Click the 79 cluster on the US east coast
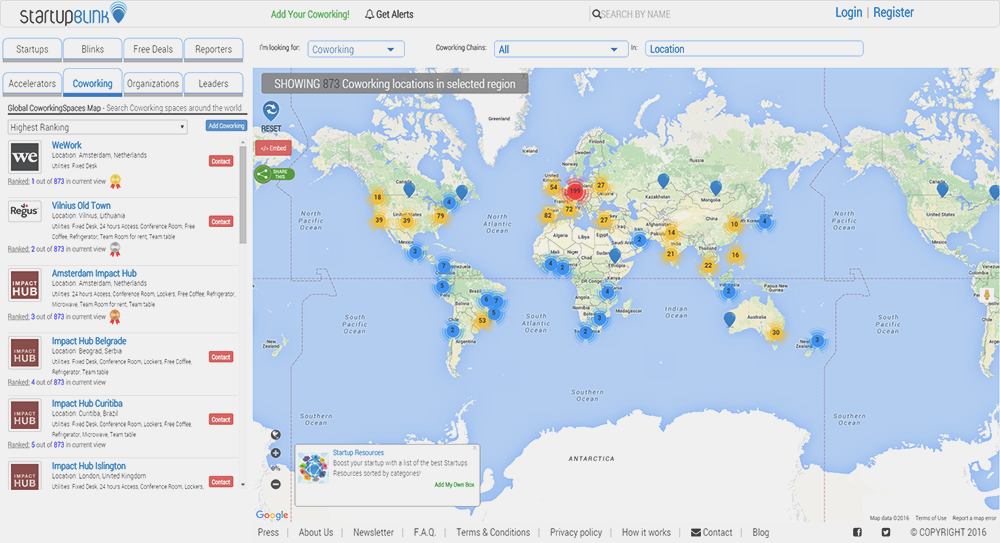Image resolution: width=1000 pixels, height=543 pixels. (x=440, y=216)
